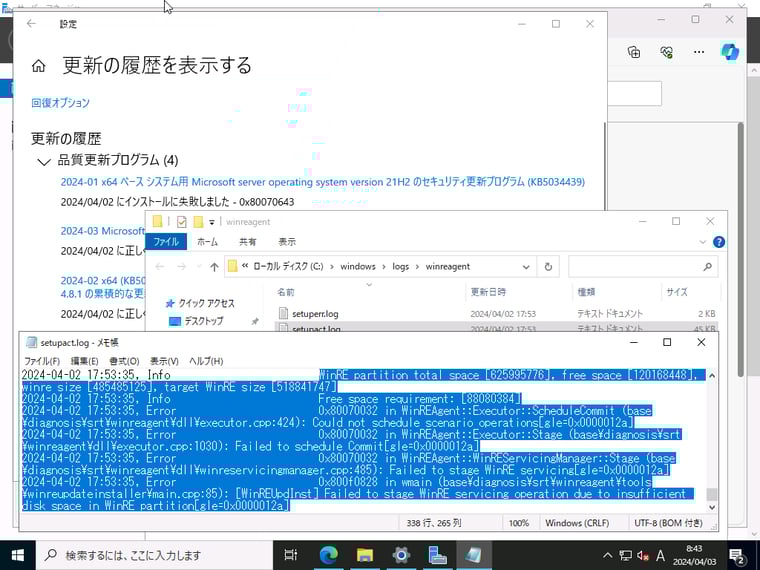Image resolution: width=760 pixels, height=570 pixels.
Task: Open Quick Access toolbar customize dropdown
Action: pos(212,222)
